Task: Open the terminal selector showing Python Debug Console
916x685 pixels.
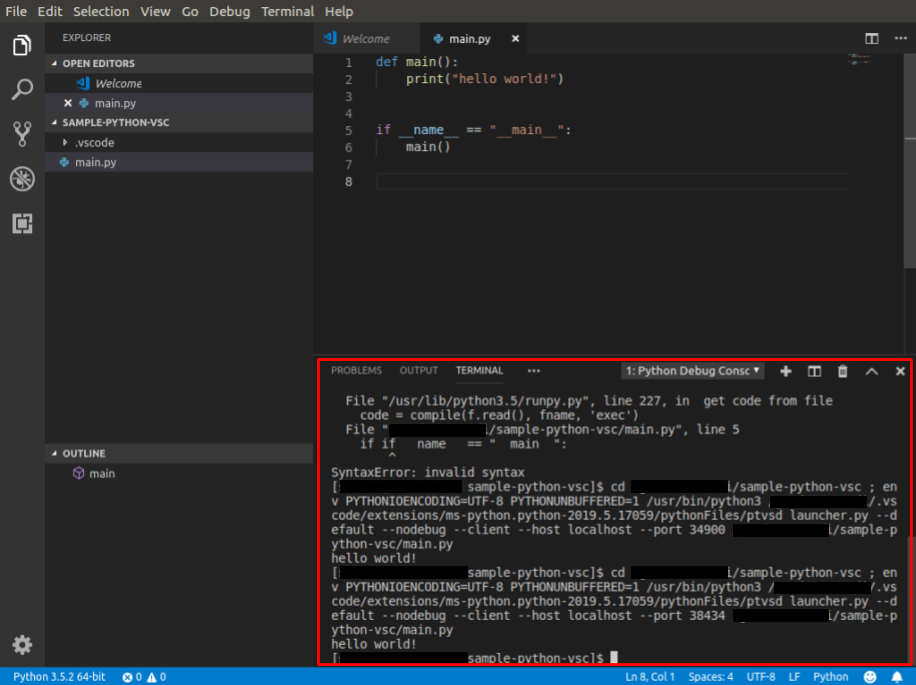Action: (693, 370)
